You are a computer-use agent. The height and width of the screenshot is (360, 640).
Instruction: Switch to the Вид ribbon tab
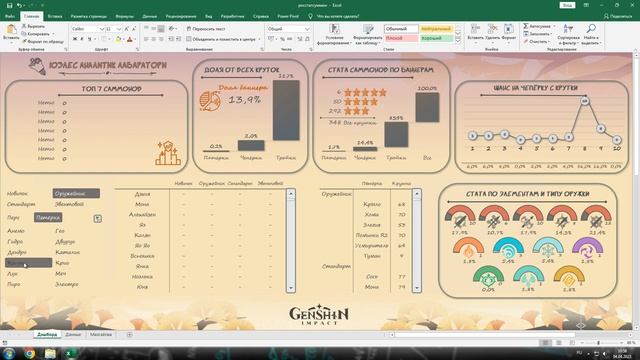point(209,16)
